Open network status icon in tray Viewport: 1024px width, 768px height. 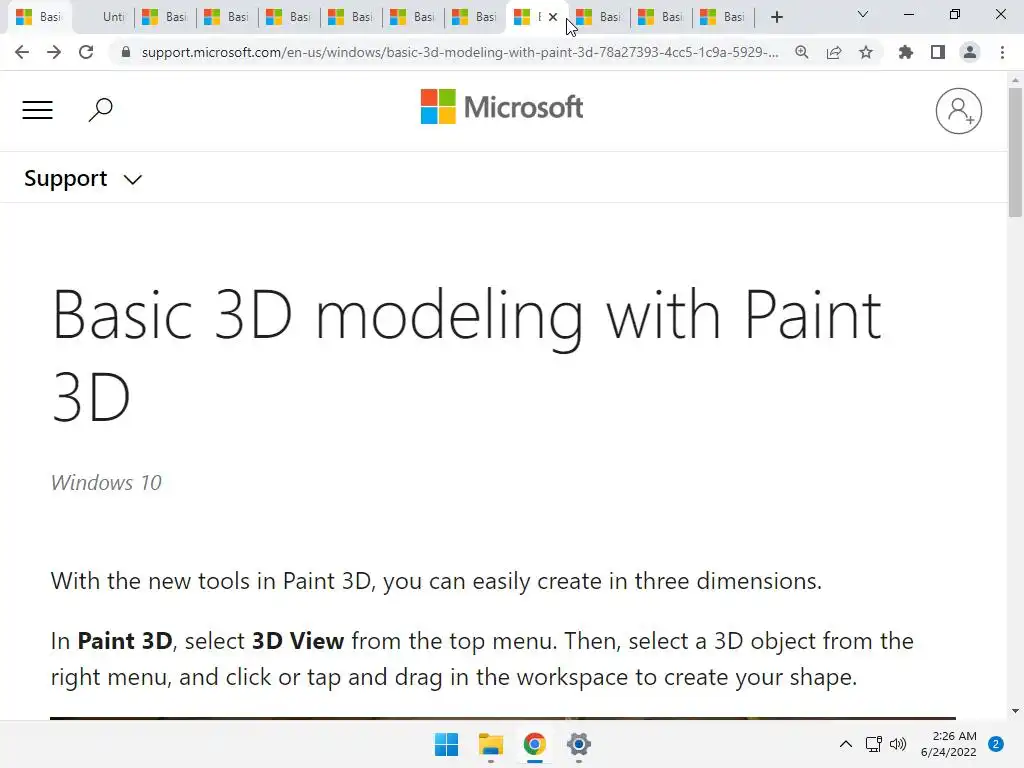(873, 744)
